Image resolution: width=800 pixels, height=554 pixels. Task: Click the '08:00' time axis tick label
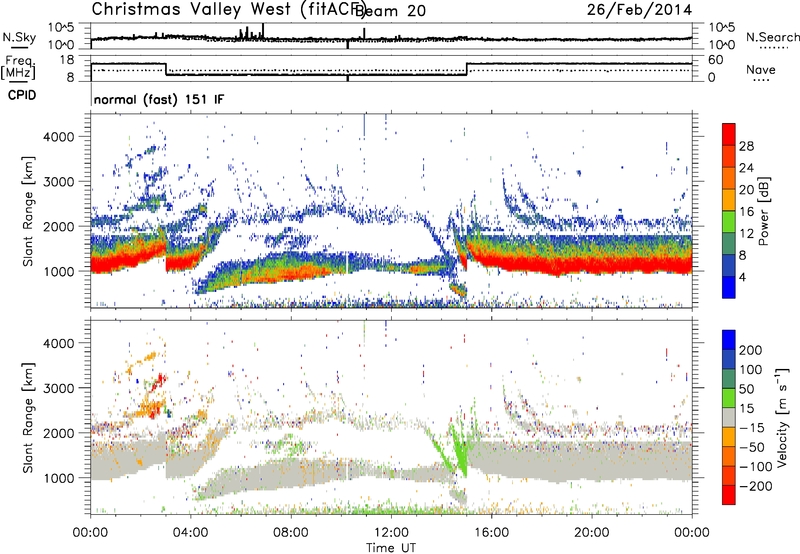pyautogui.click(x=291, y=532)
